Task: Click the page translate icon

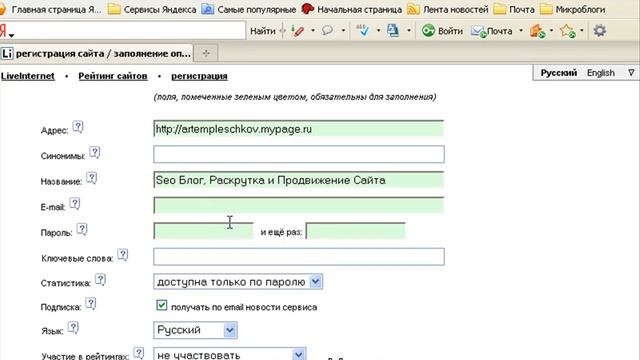Action: click(393, 31)
